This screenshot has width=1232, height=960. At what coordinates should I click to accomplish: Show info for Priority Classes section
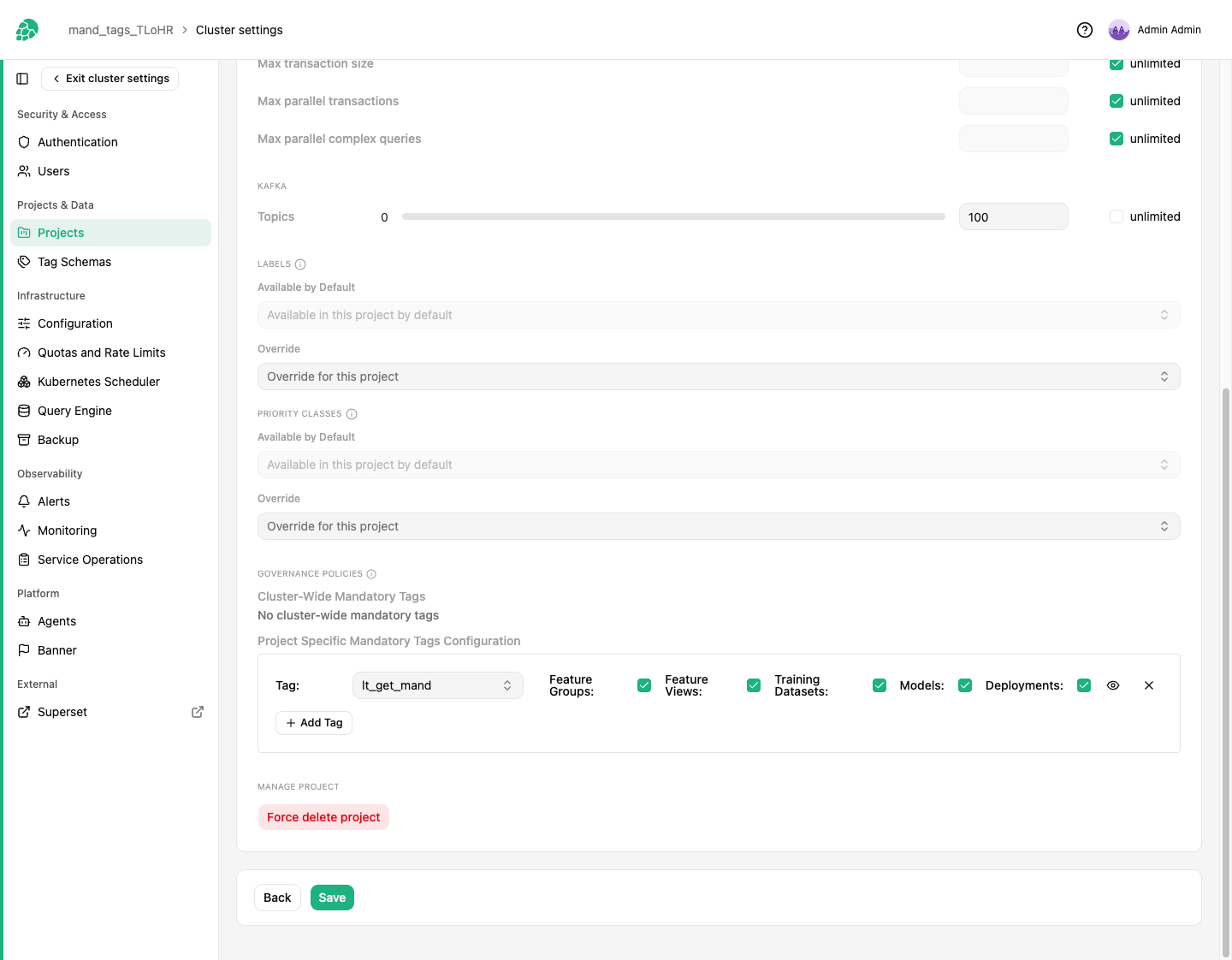click(x=352, y=414)
